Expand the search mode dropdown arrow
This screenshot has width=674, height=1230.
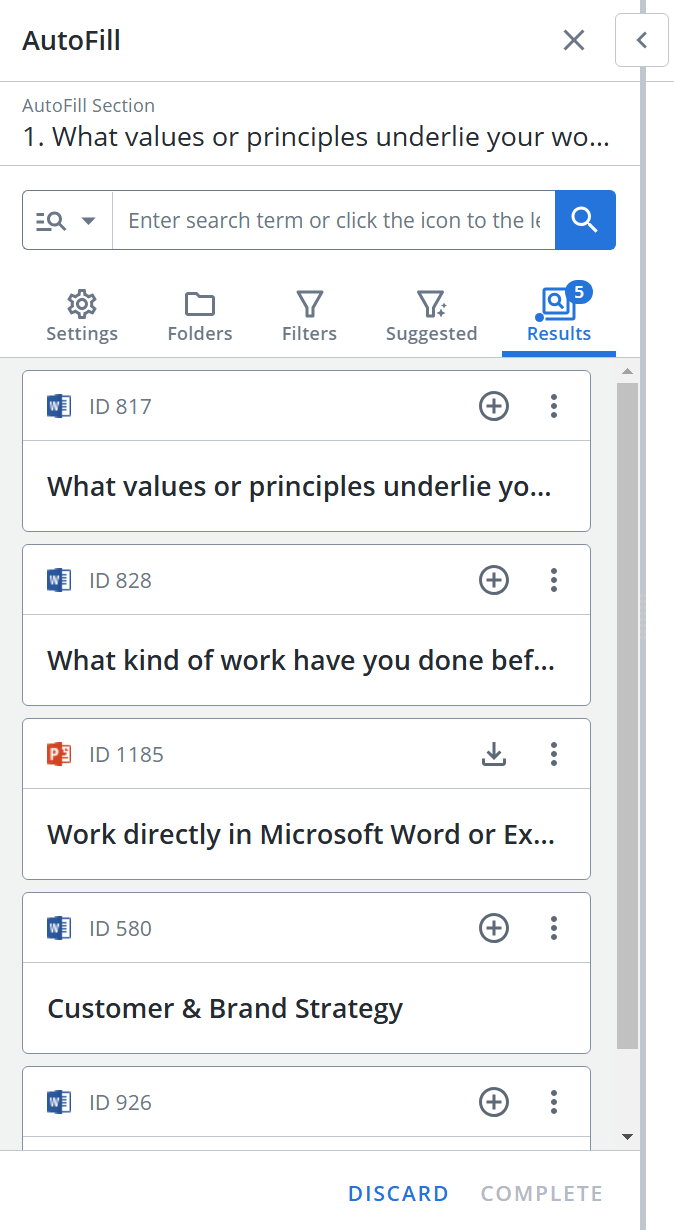(x=88, y=221)
